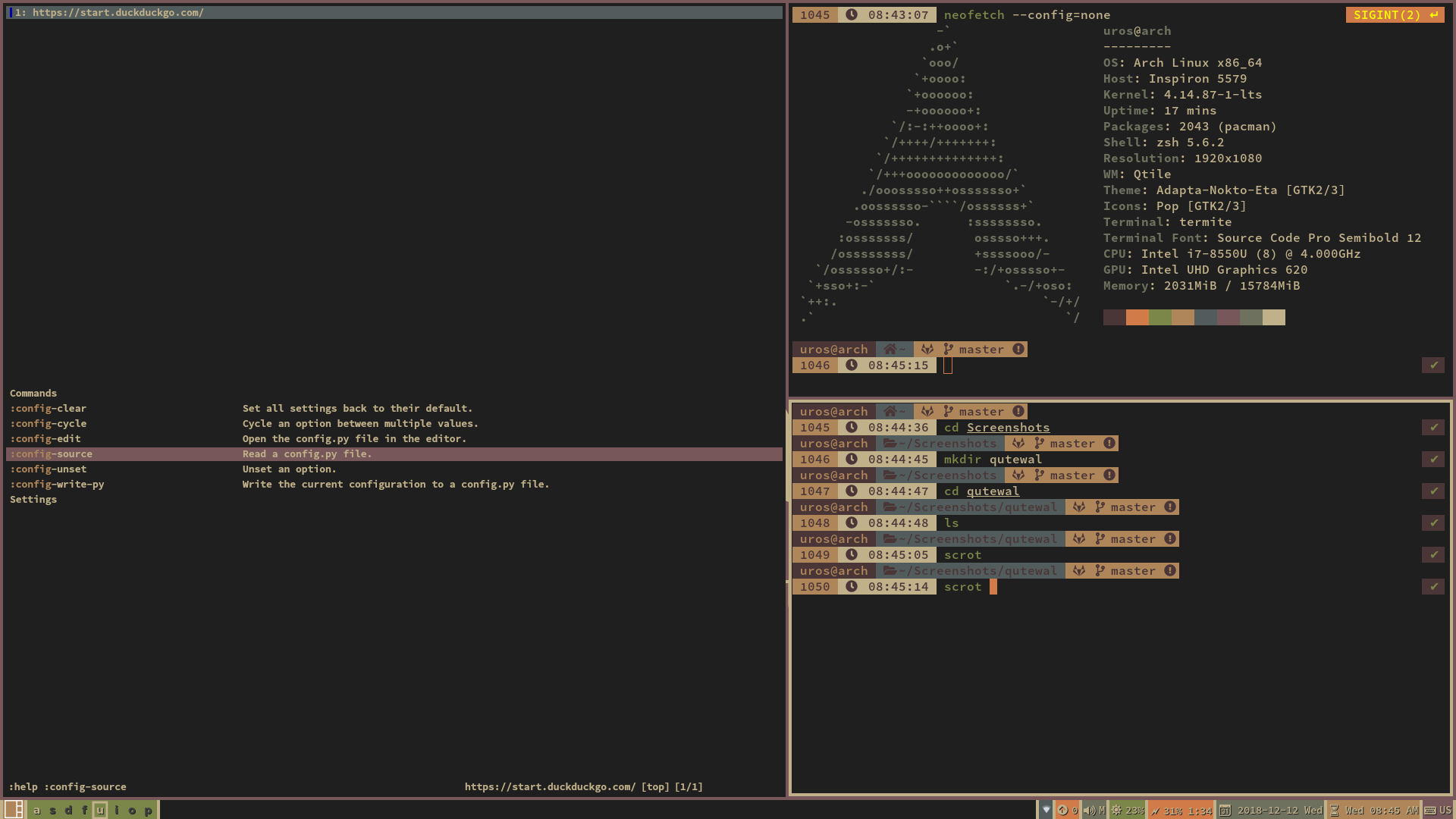The image size is (1456, 819).
Task: Click the Qtile layout indicator icon
Action: (x=14, y=809)
